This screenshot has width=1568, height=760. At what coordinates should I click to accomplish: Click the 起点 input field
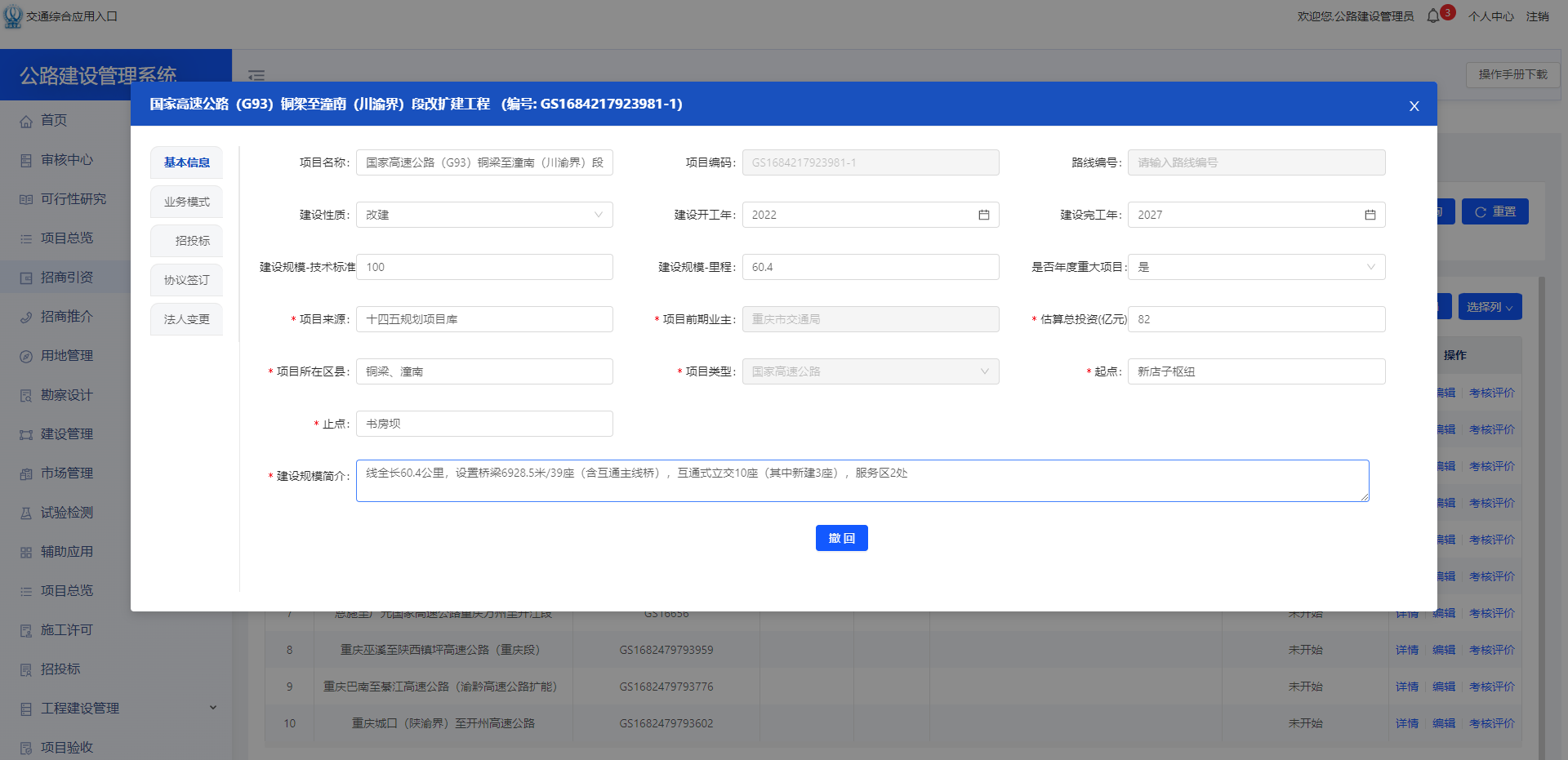coord(1257,371)
